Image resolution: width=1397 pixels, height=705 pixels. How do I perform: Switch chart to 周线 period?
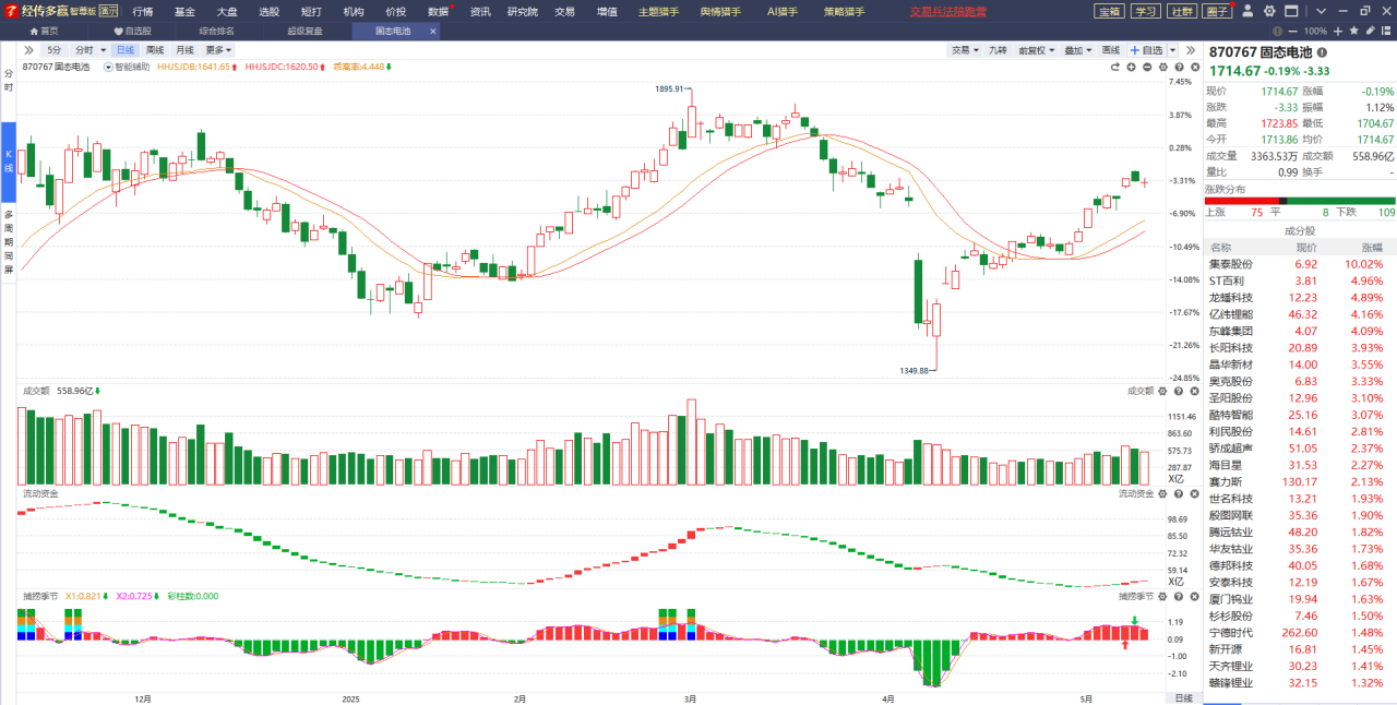click(x=155, y=50)
